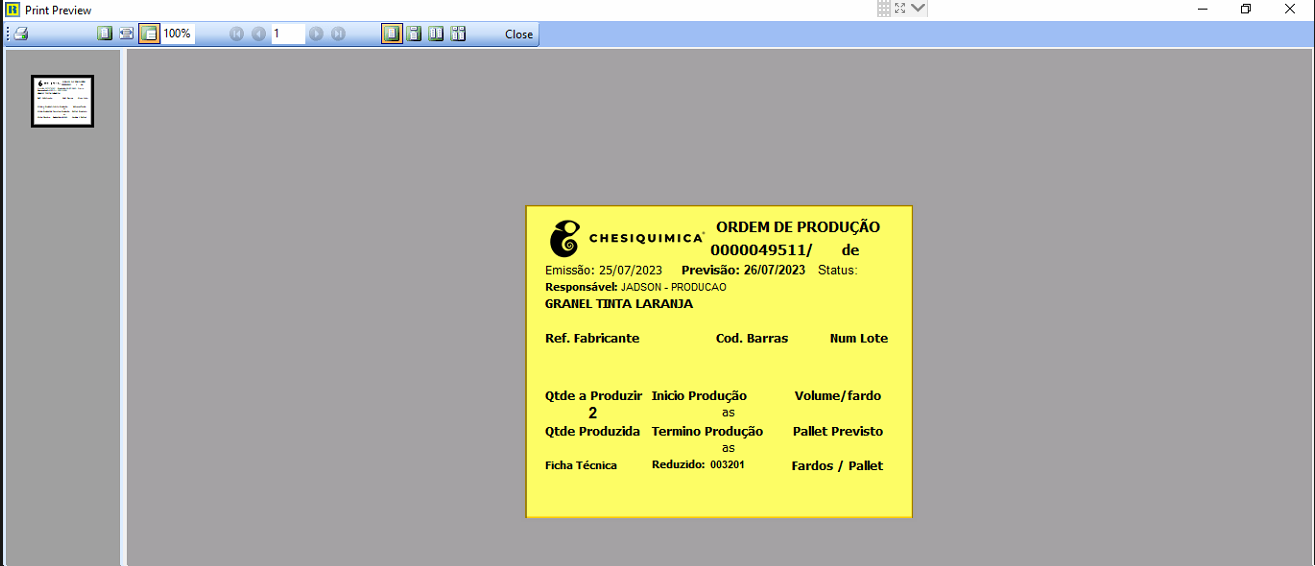Image resolution: width=1315 pixels, height=566 pixels.
Task: Click the page number field
Action: [288, 34]
